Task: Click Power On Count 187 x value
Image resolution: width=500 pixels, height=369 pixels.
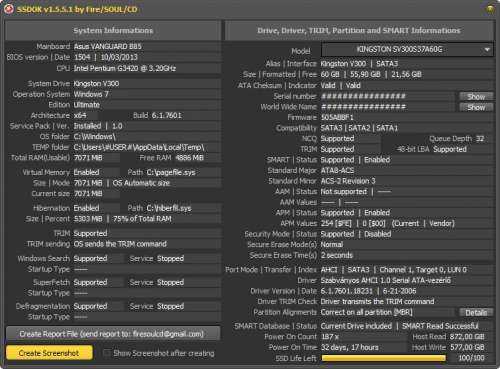Action: (x=330, y=337)
